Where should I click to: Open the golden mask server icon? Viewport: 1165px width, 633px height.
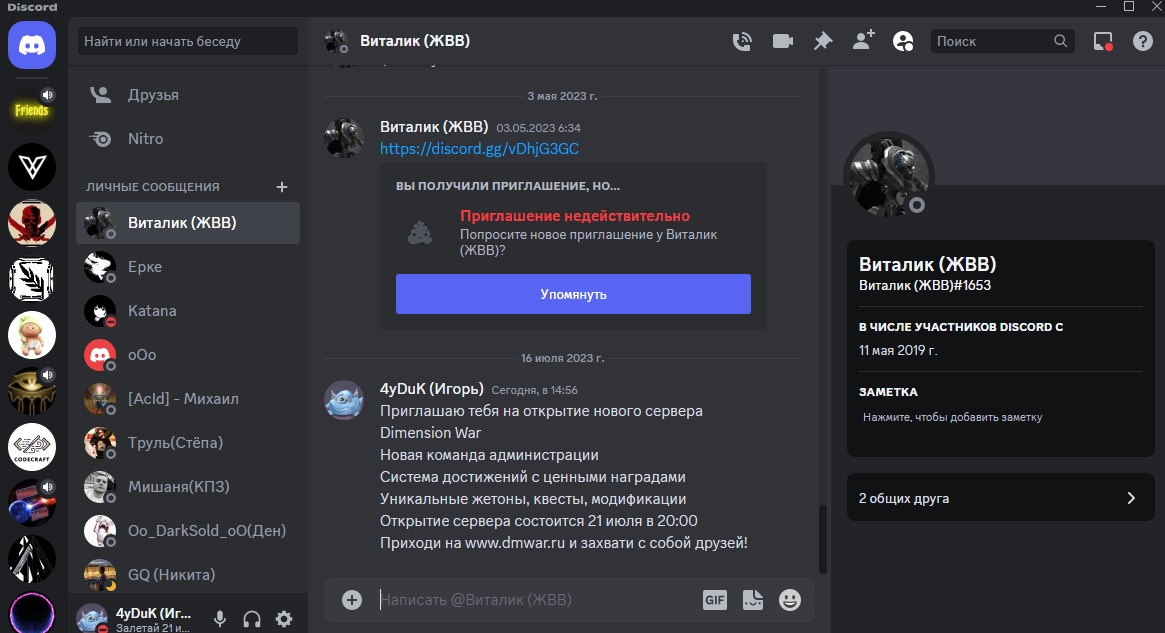(32, 392)
